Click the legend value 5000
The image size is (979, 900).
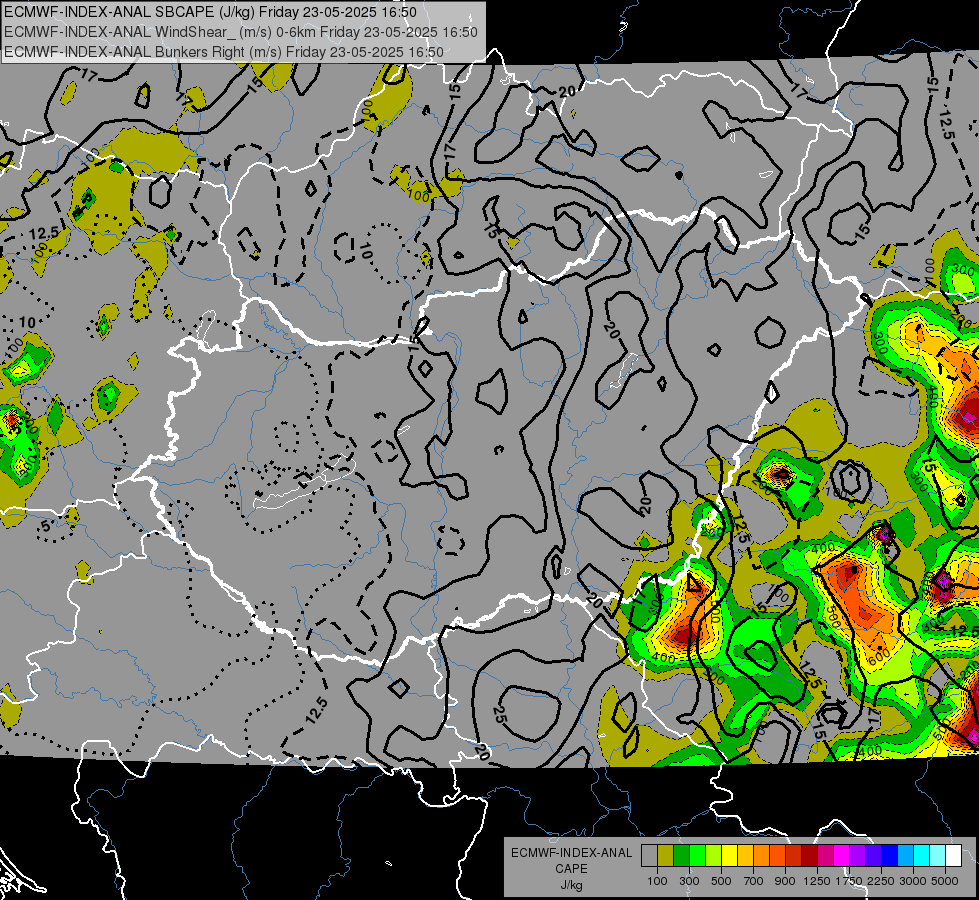click(x=945, y=881)
